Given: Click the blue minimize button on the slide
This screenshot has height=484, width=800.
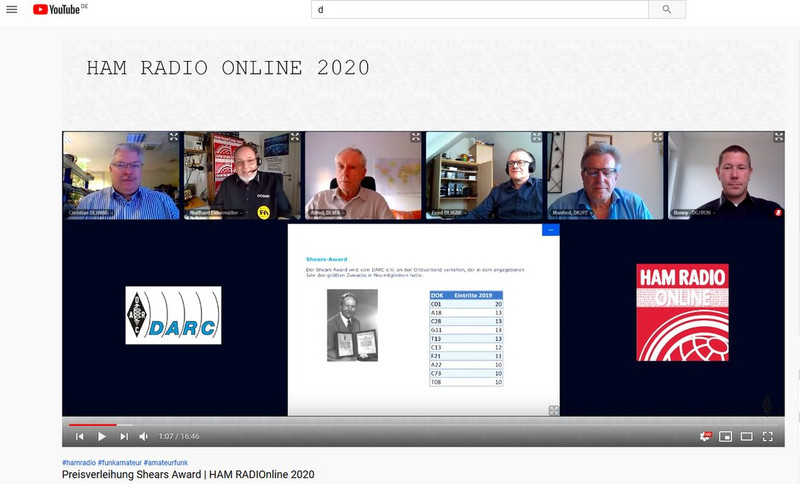Looking at the screenshot, I should (x=551, y=230).
